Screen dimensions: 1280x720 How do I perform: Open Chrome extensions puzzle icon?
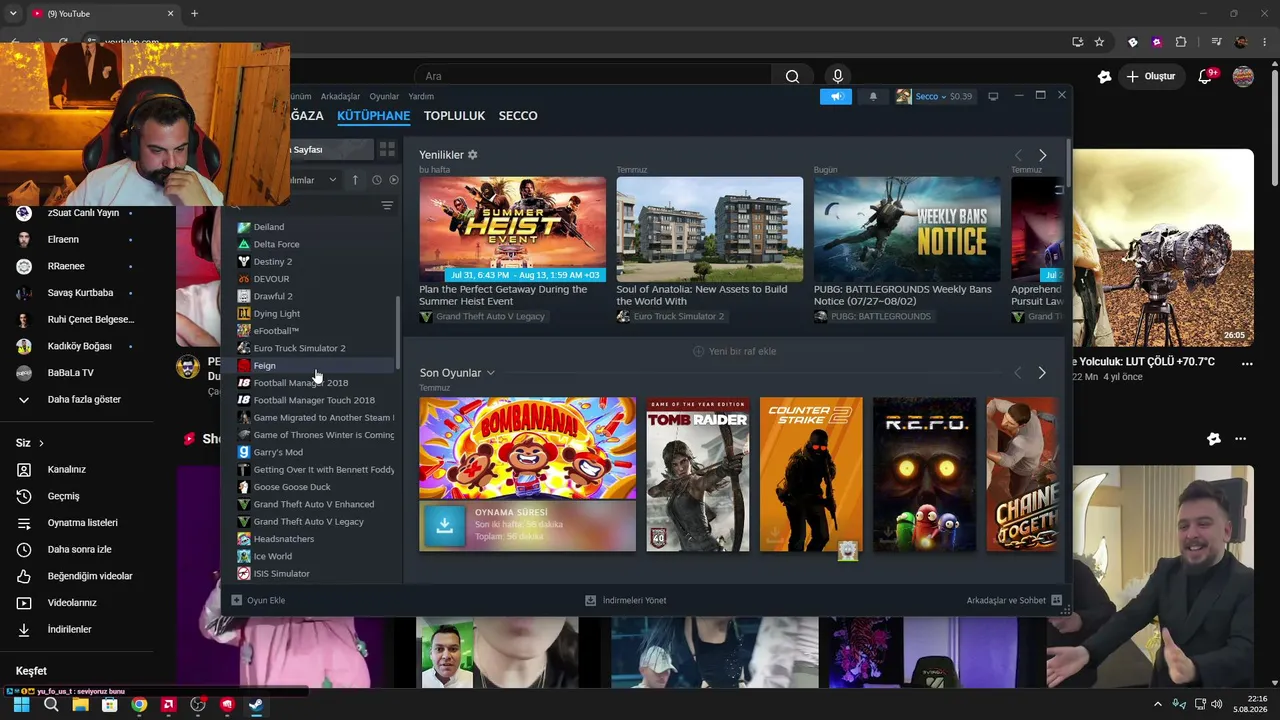pyautogui.click(x=1181, y=42)
